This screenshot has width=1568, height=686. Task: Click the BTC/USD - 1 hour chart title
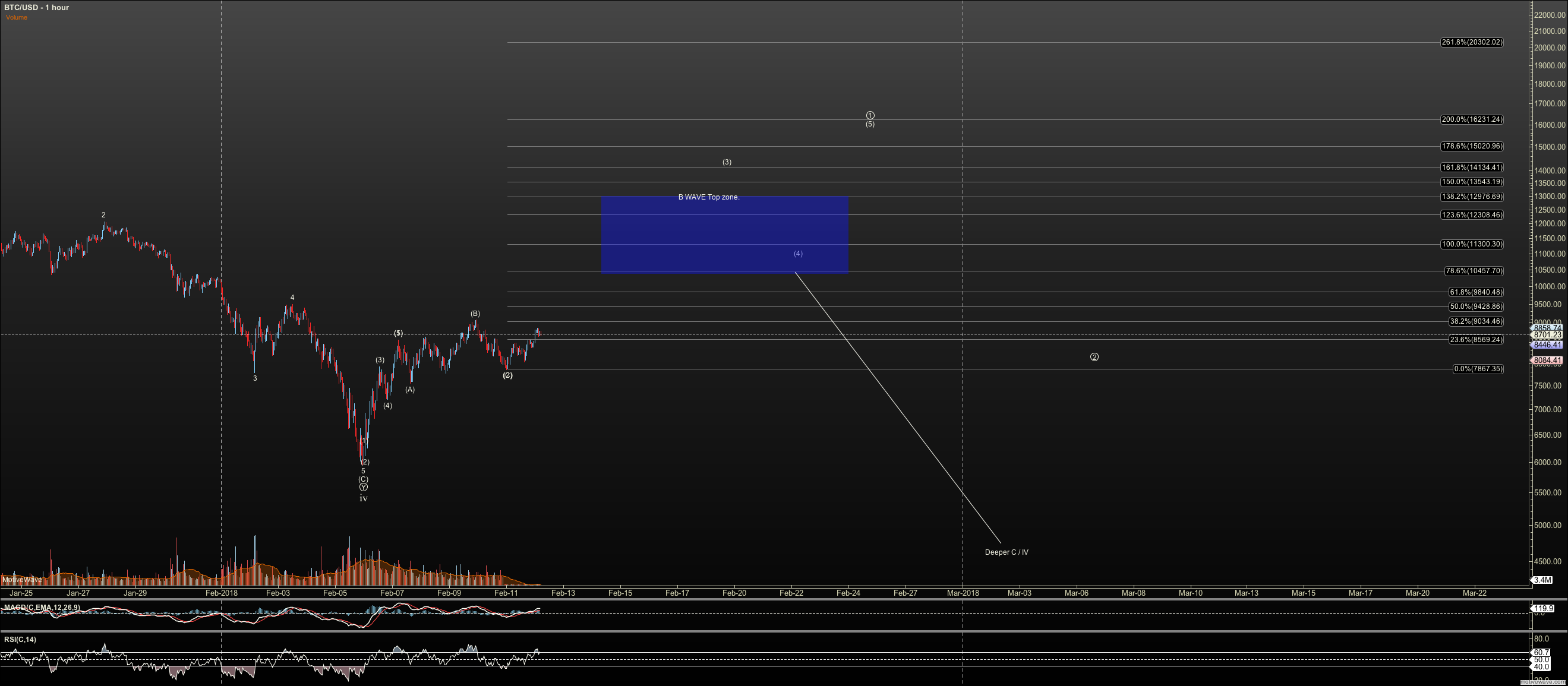point(36,7)
